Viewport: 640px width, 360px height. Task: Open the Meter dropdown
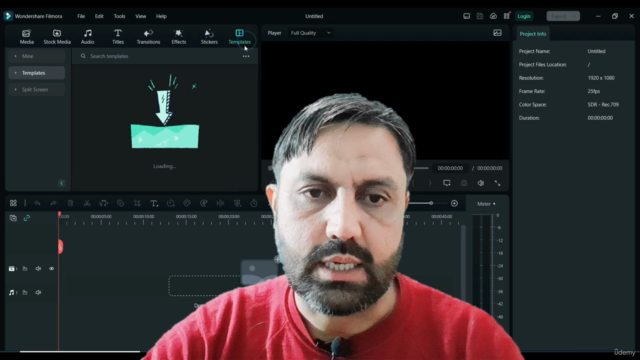[x=486, y=204]
